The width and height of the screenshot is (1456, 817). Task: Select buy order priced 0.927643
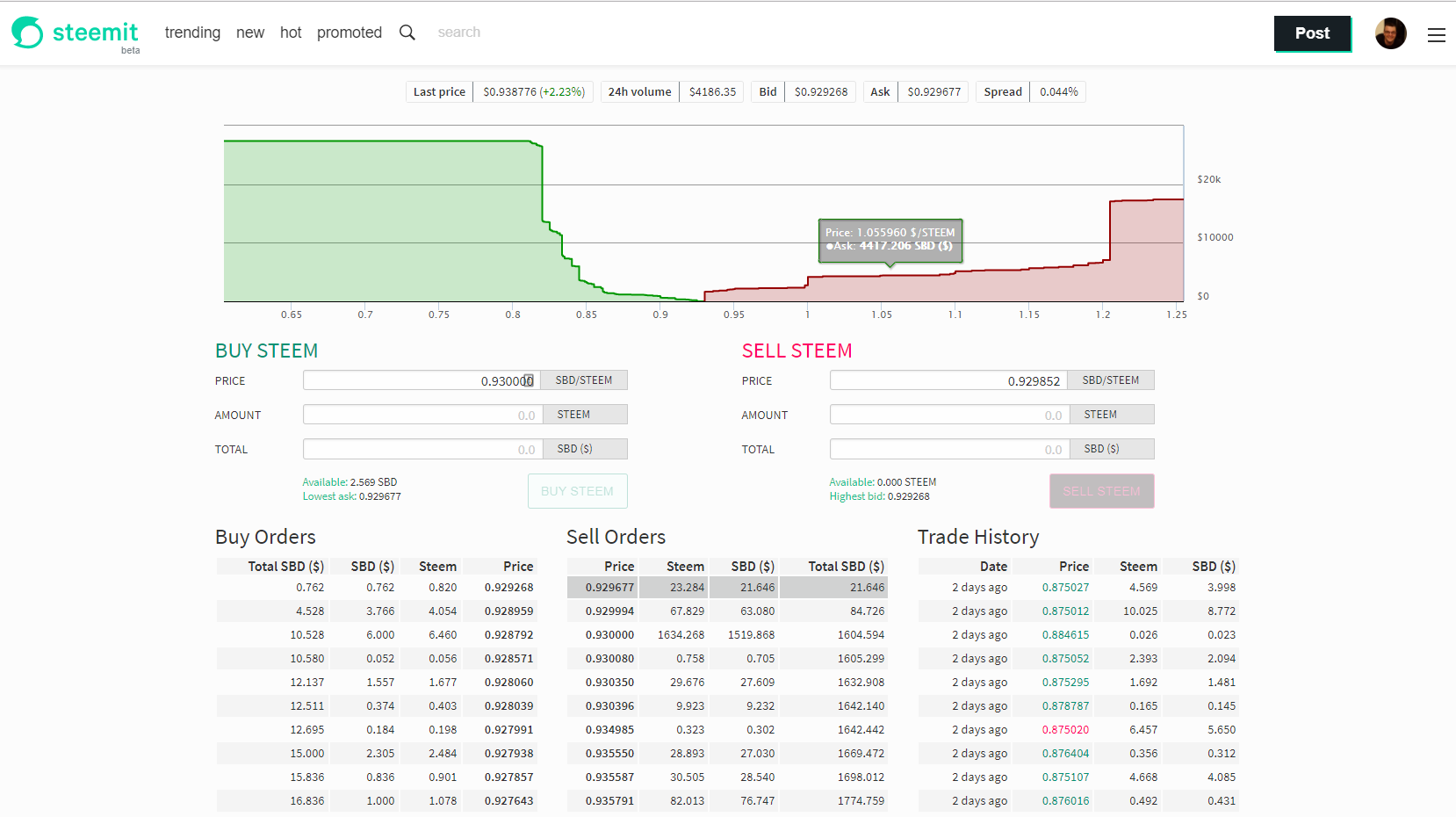tap(376, 801)
